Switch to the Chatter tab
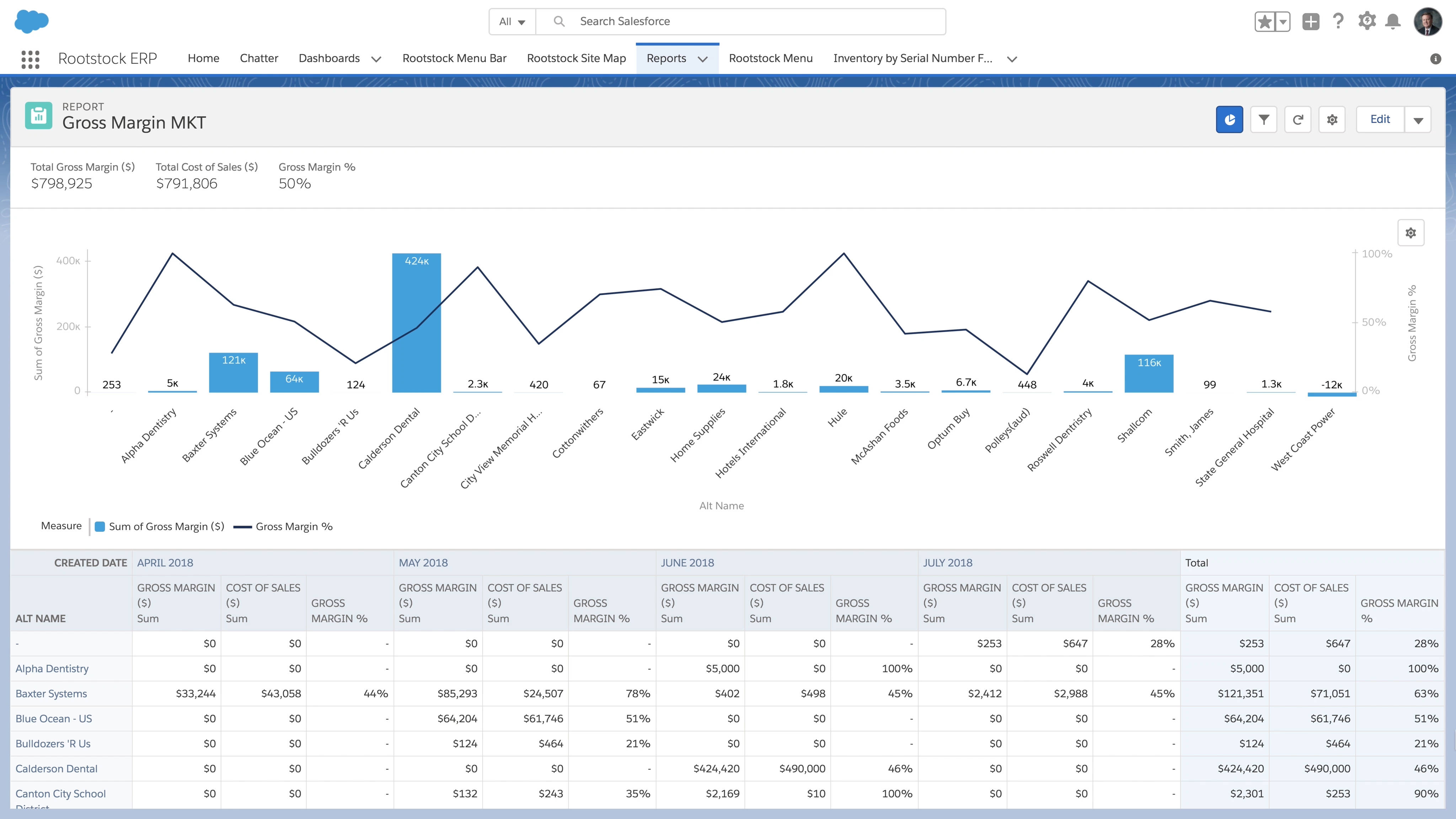The width and height of the screenshot is (1456, 819). coord(259,58)
